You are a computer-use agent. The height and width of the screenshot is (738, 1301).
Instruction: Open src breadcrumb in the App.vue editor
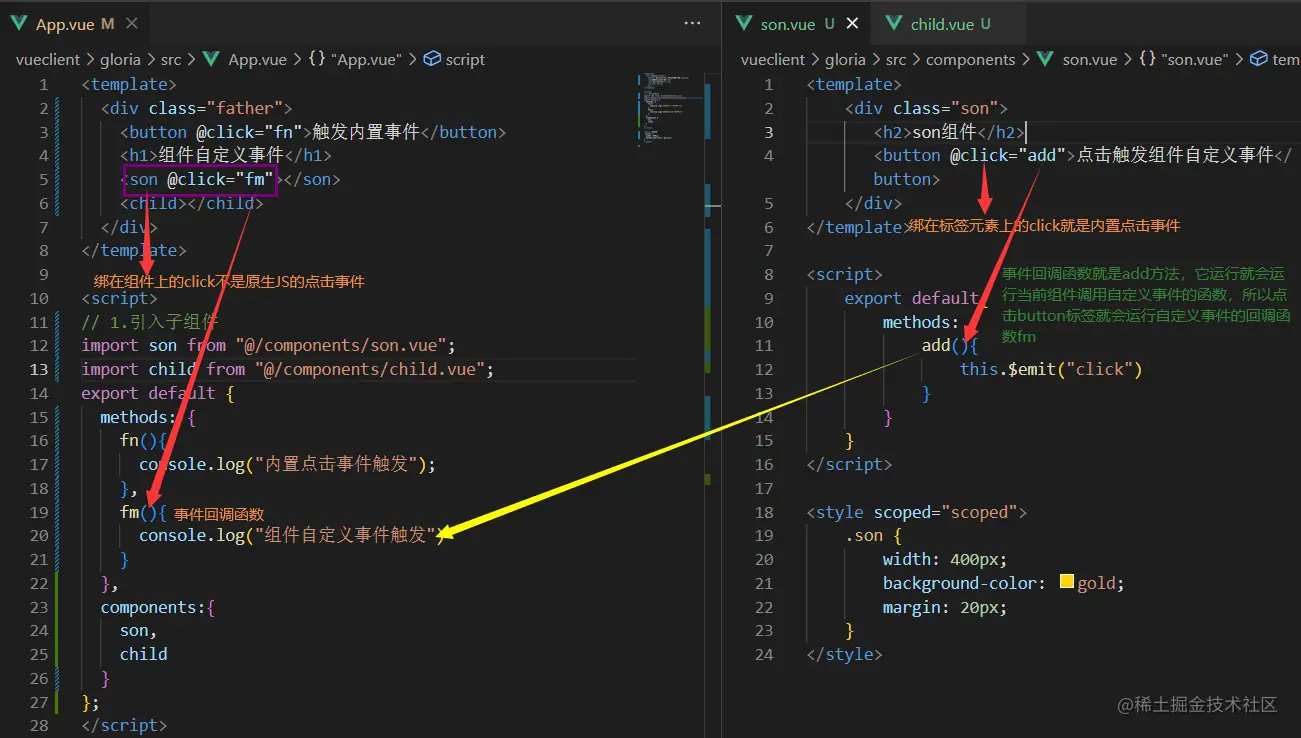[171, 60]
